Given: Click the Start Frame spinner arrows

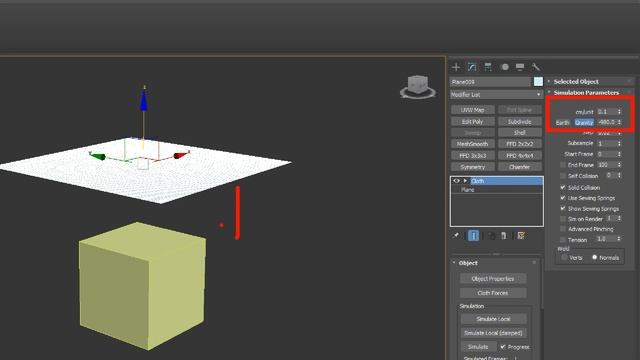Looking at the screenshot, I should [x=619, y=154].
